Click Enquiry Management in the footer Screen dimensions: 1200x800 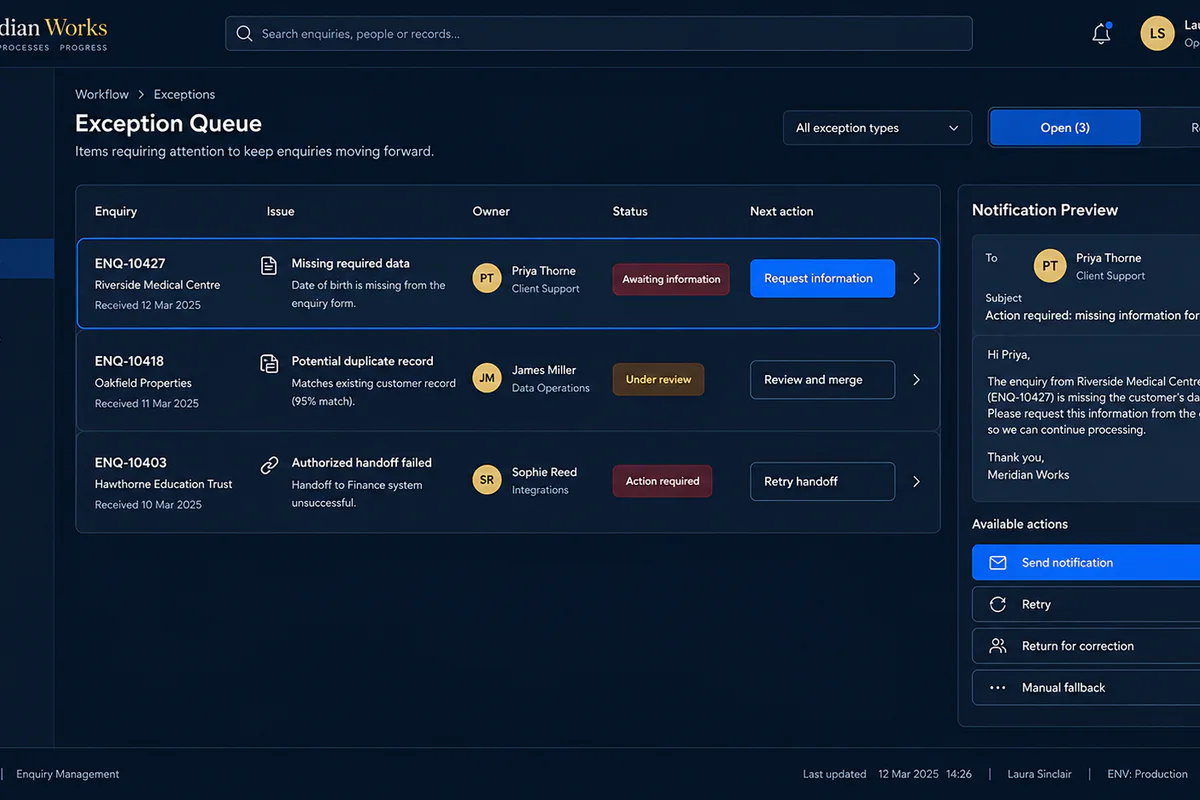pos(67,774)
